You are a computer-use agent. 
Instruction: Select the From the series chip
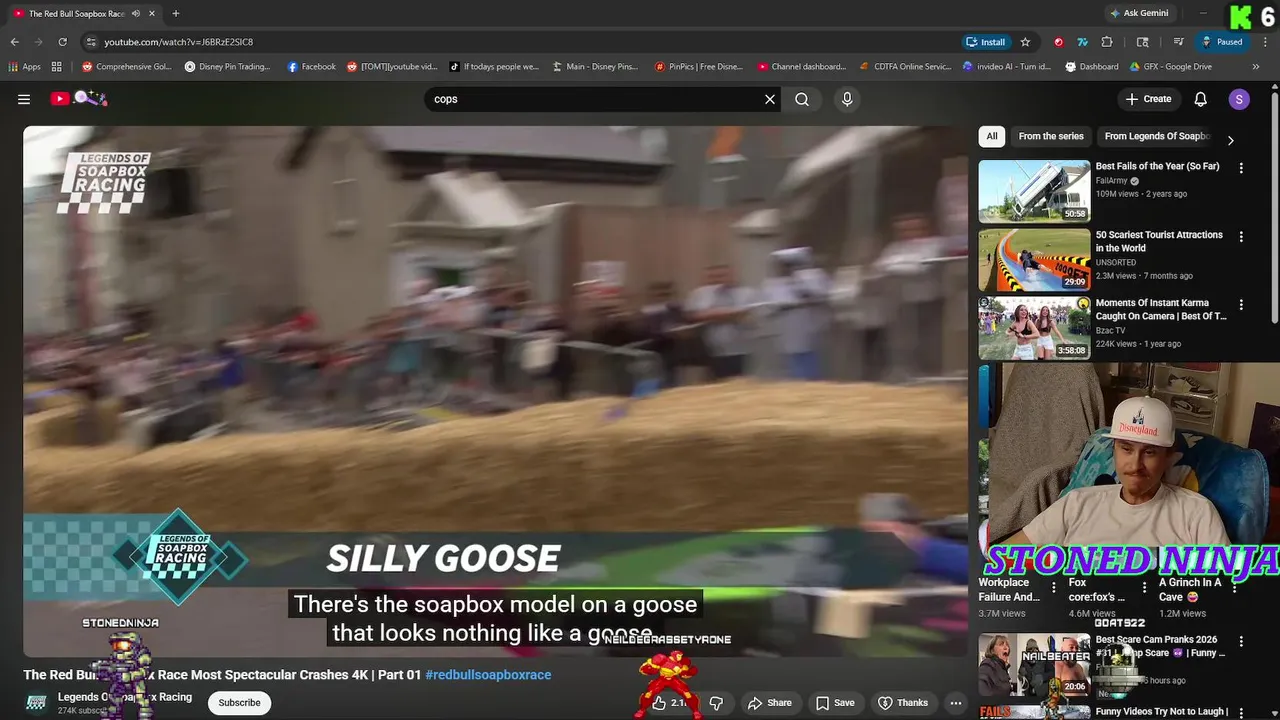[x=1051, y=136]
